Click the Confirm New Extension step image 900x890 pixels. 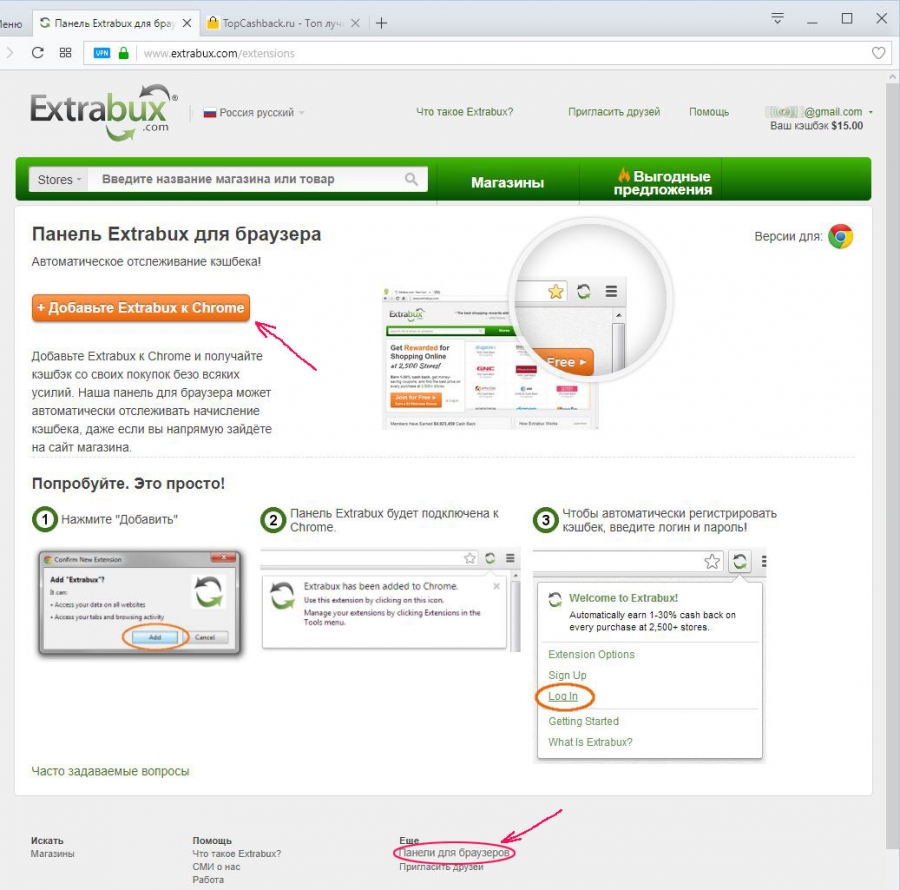[139, 602]
